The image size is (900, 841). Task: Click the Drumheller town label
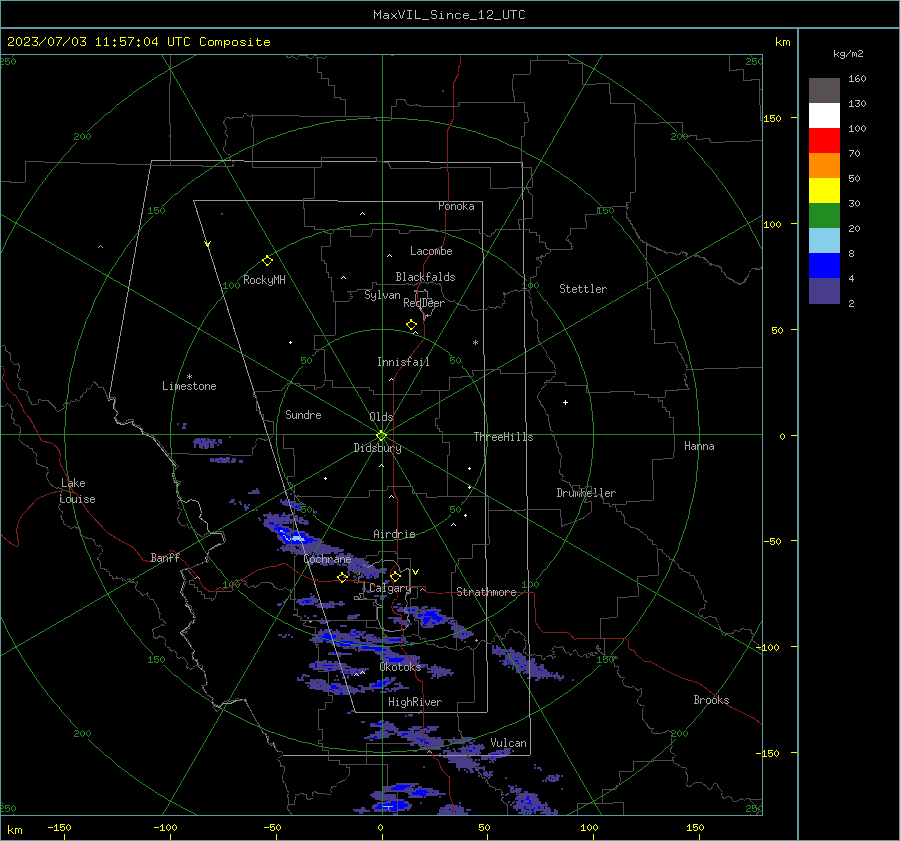tap(586, 493)
